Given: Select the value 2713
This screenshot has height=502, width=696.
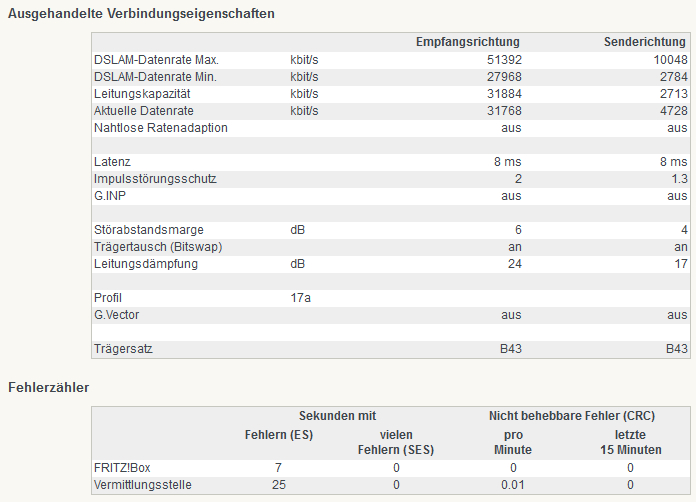Looking at the screenshot, I should point(674,94).
